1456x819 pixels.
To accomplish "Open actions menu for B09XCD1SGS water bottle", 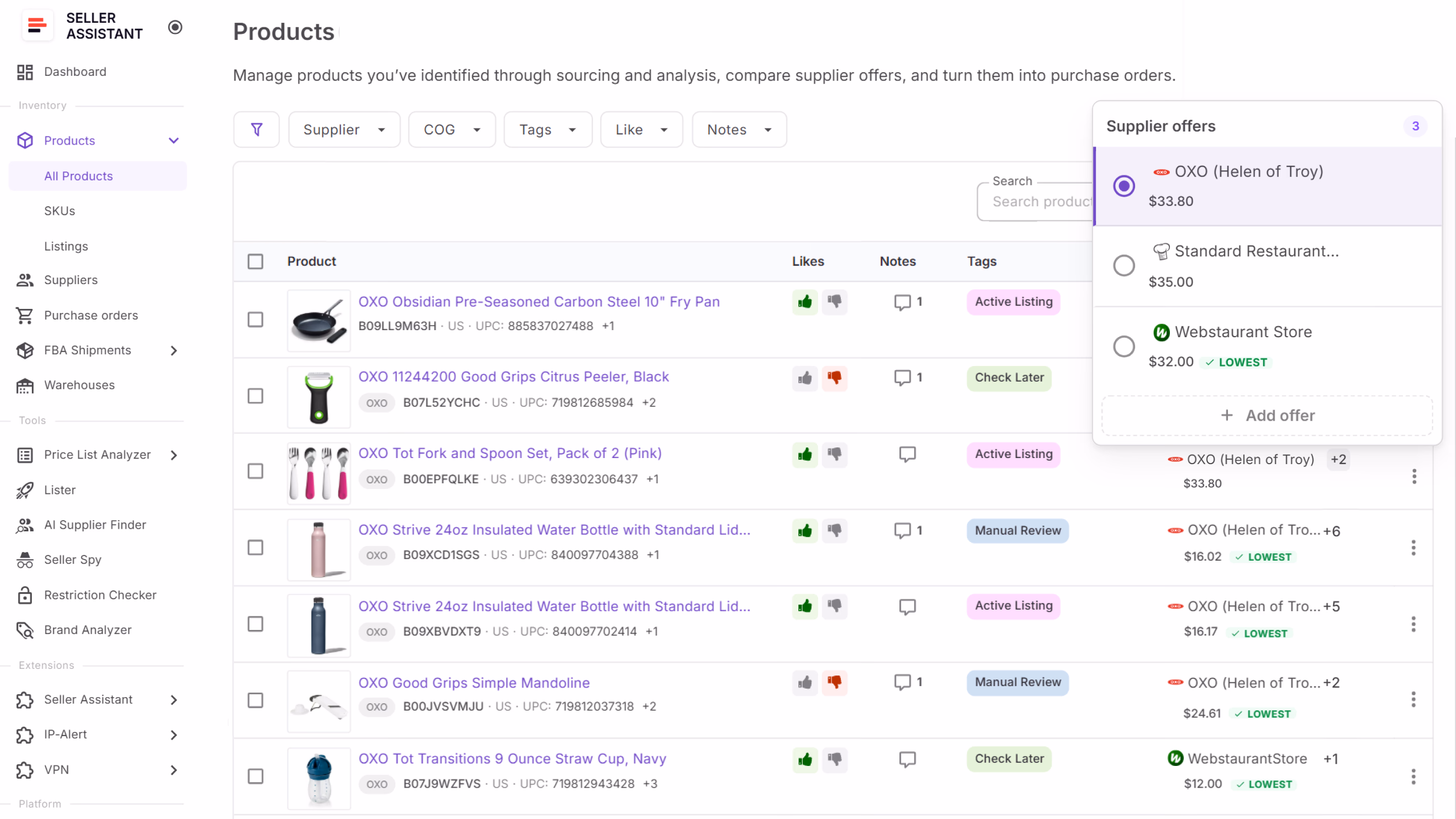I will click(x=1414, y=548).
